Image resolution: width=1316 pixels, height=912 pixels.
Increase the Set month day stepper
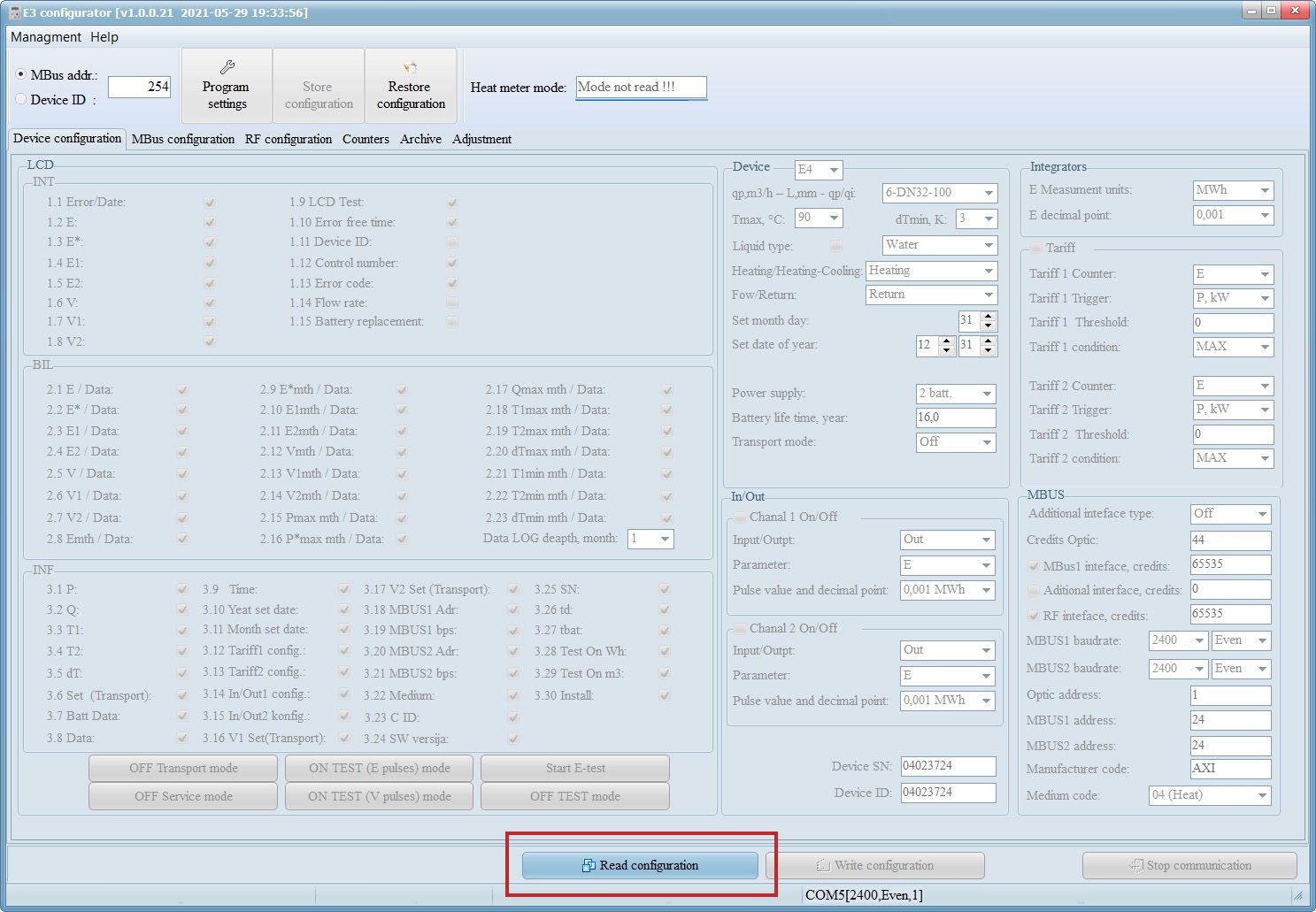pyautogui.click(x=989, y=316)
